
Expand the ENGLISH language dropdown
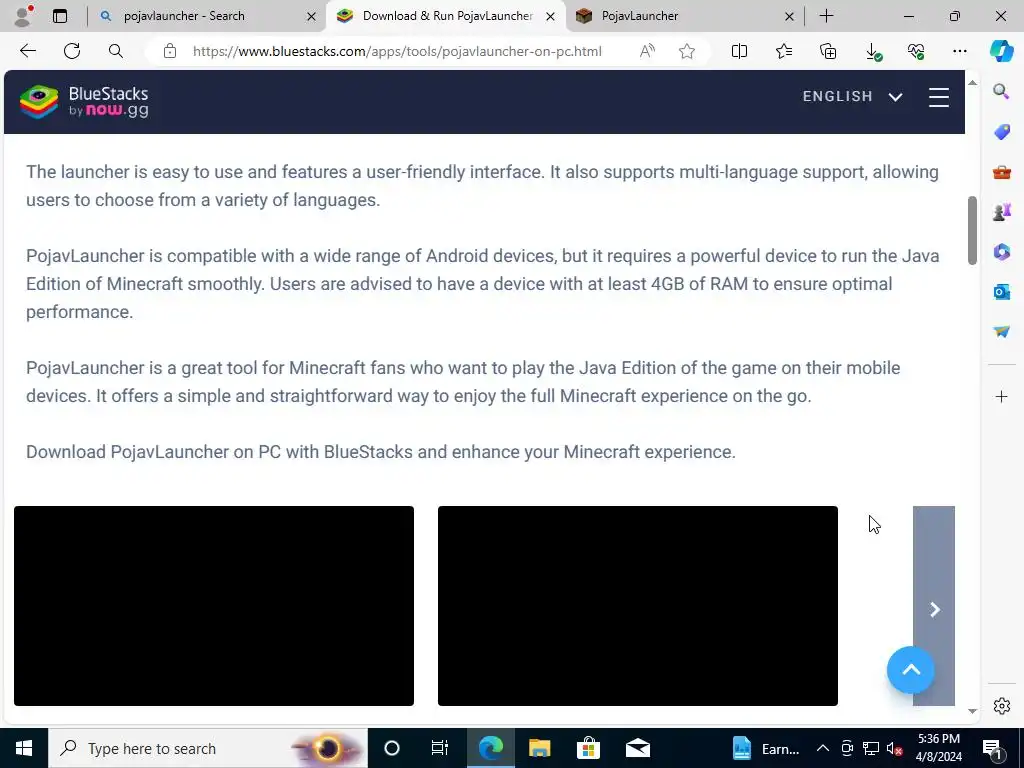[852, 97]
